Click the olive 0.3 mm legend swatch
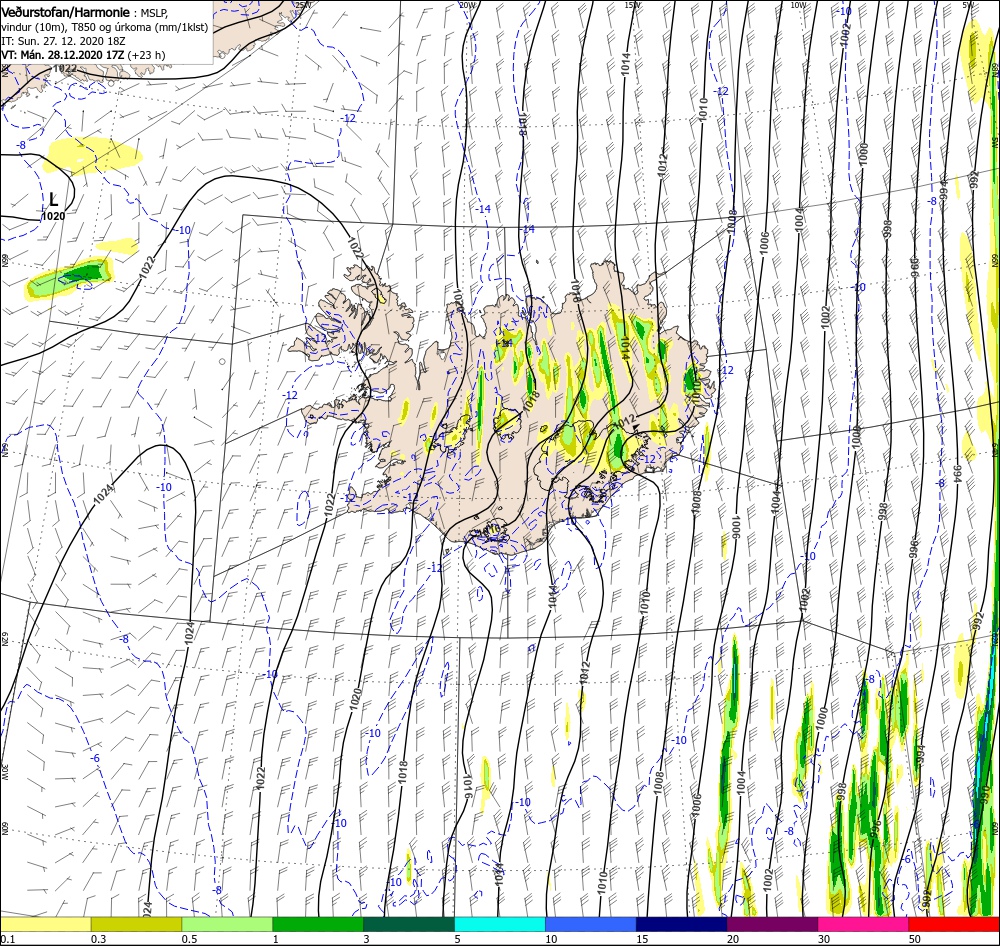 (x=136, y=924)
